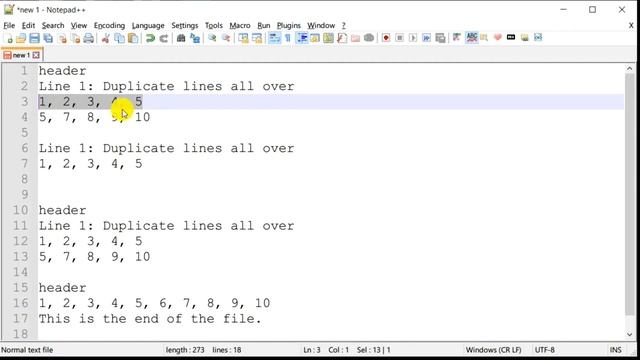Click the 'UTF-8' encoding status entry

tap(544, 350)
